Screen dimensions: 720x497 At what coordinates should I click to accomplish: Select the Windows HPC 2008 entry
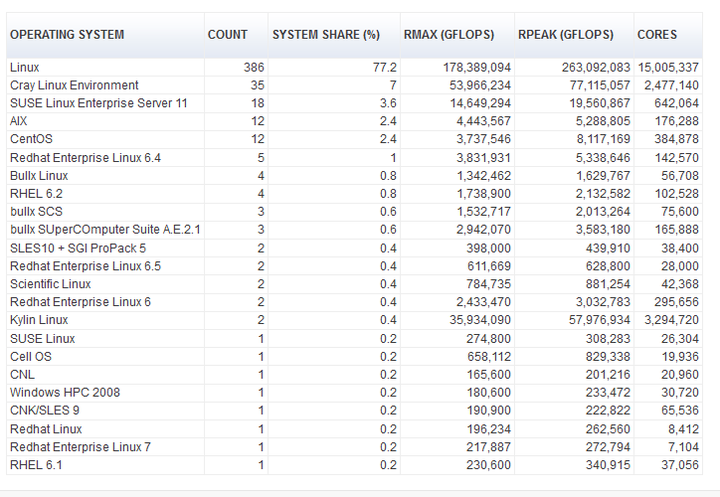coord(65,392)
